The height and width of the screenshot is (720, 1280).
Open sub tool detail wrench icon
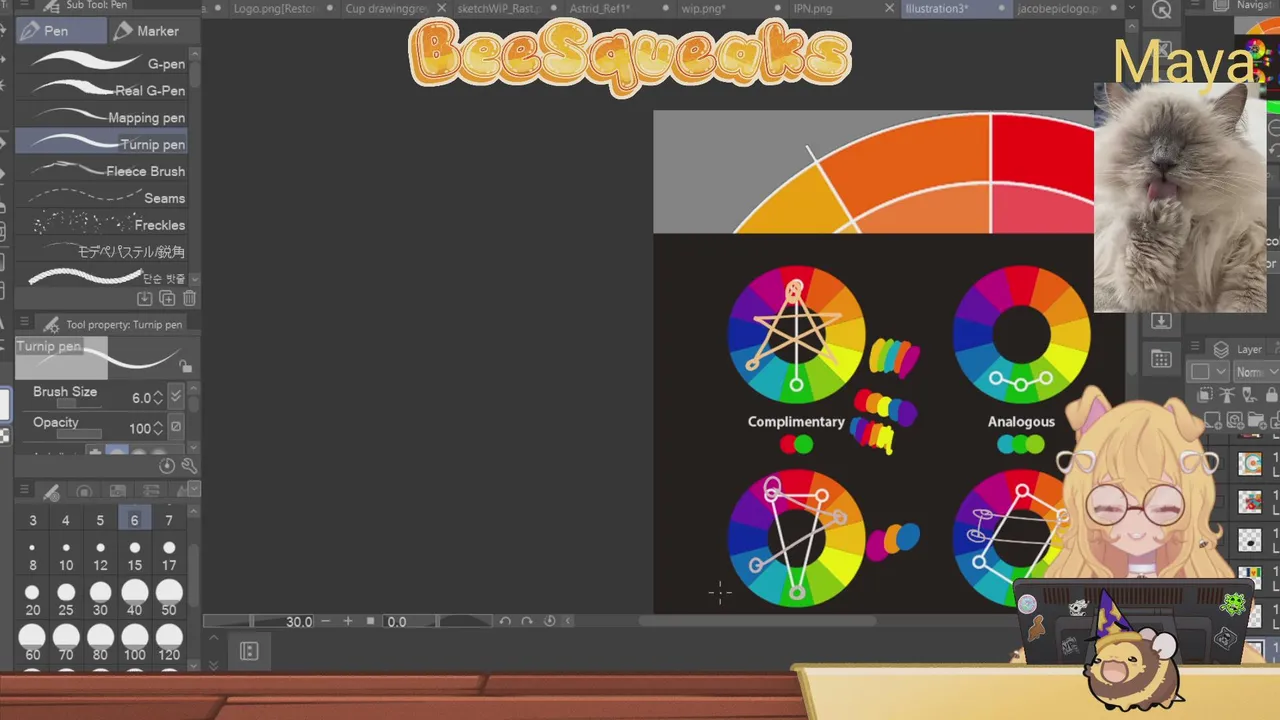tap(189, 465)
